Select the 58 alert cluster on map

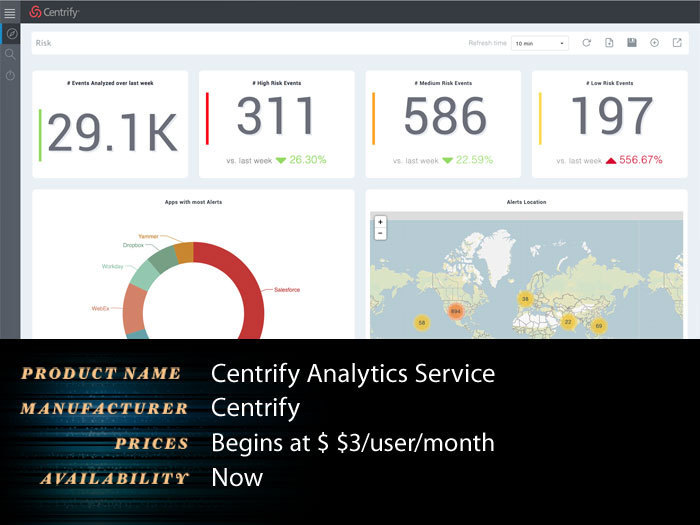tap(422, 322)
